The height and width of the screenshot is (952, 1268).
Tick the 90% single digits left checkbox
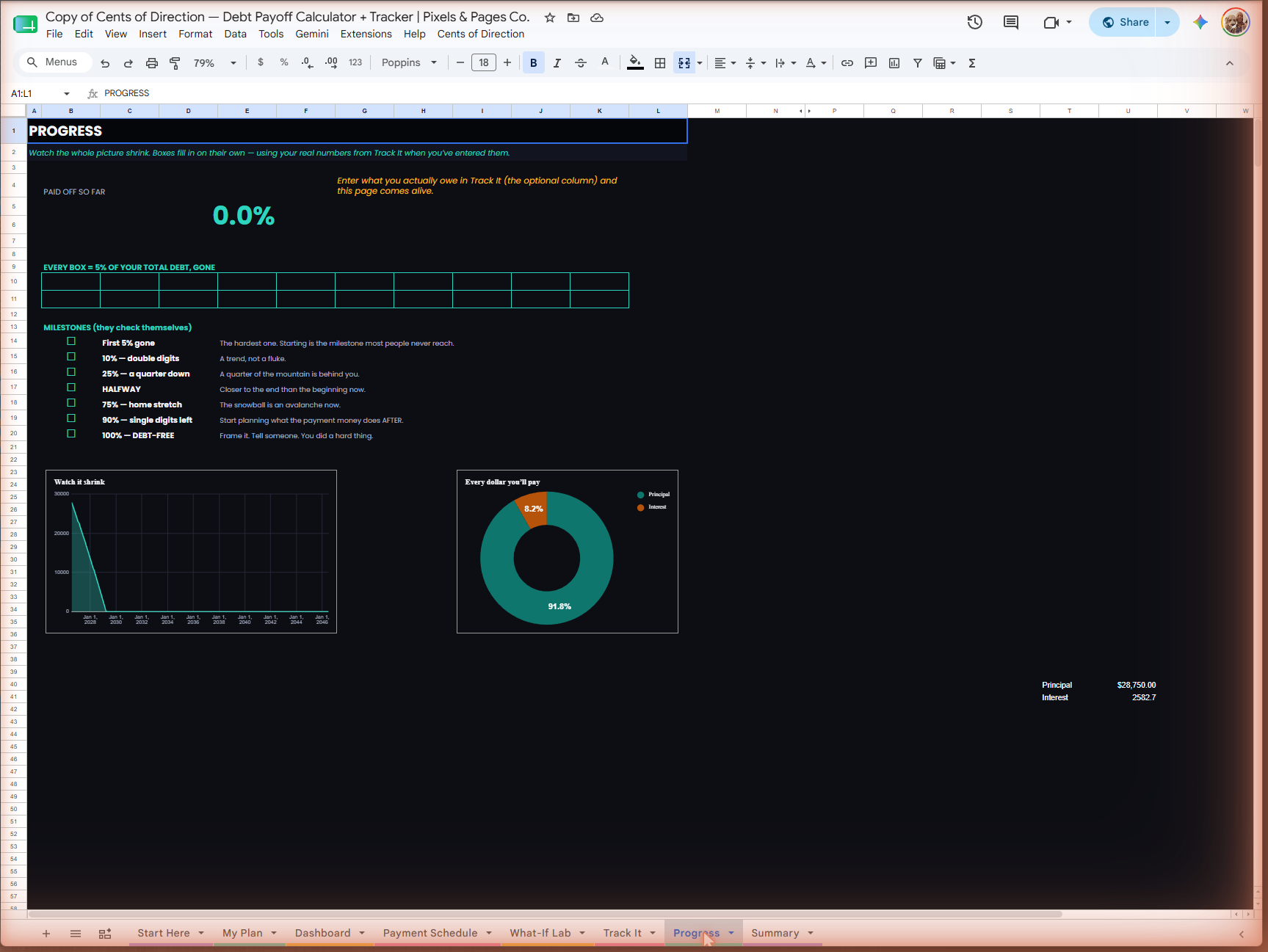(x=71, y=418)
